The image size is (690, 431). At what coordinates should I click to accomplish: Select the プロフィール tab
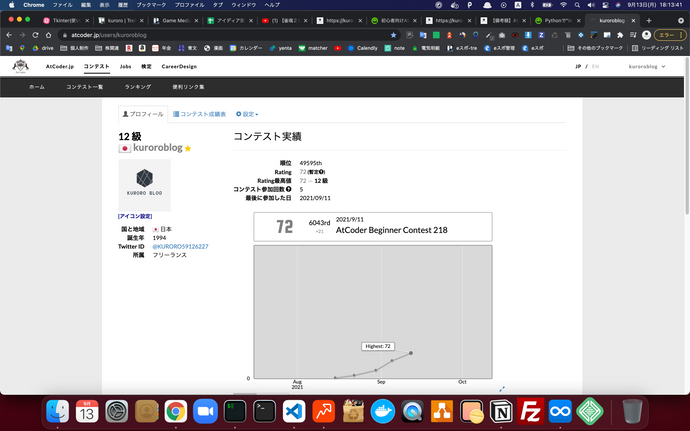coord(143,114)
